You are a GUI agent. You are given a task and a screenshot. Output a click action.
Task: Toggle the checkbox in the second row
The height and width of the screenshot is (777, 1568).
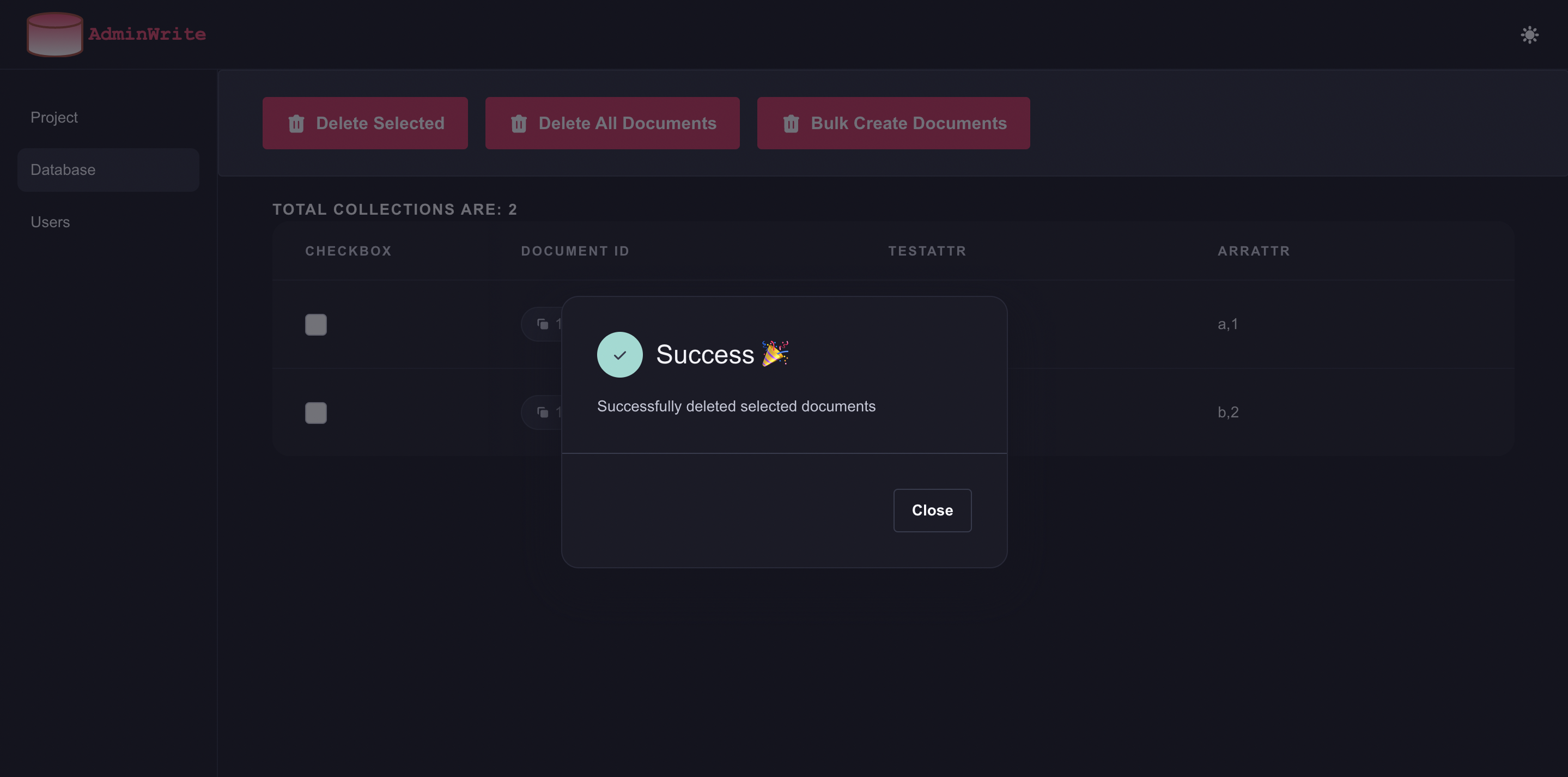pos(315,412)
